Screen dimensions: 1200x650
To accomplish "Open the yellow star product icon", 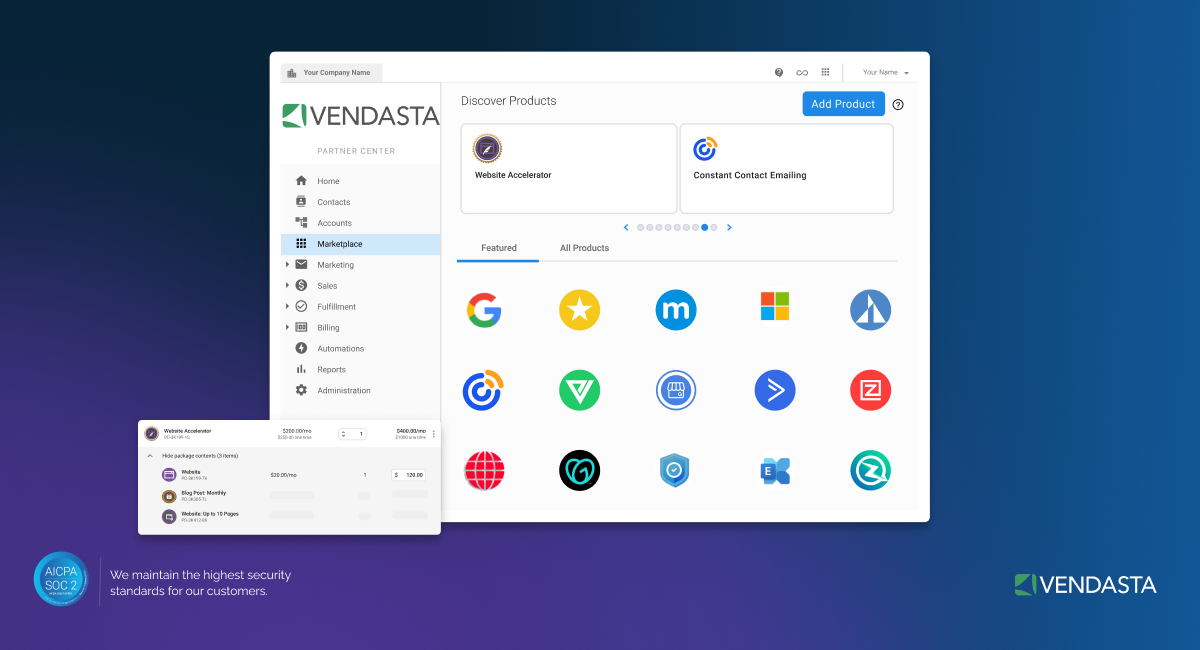I will tap(579, 310).
